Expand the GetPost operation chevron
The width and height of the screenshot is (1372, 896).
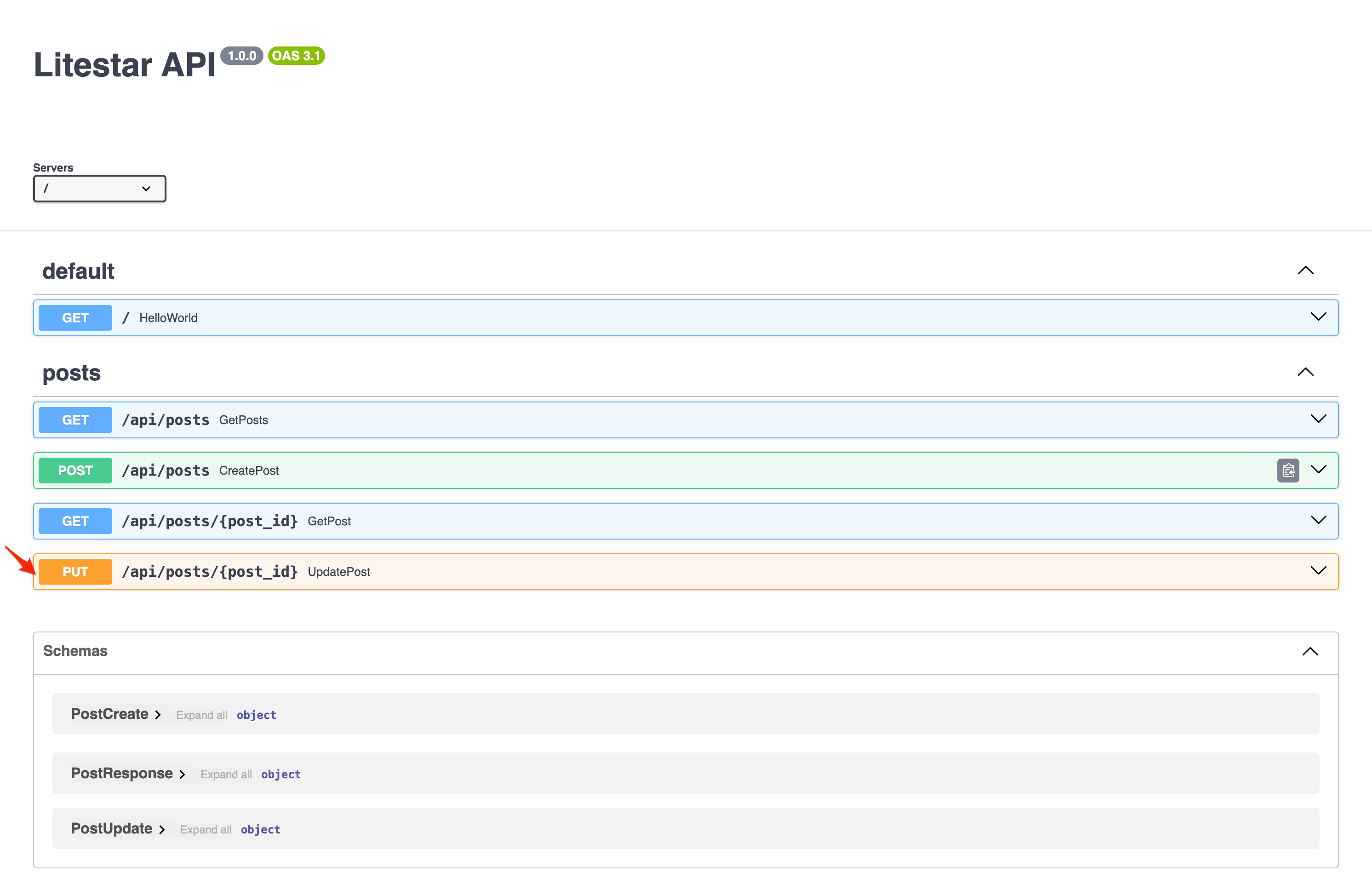pos(1318,520)
